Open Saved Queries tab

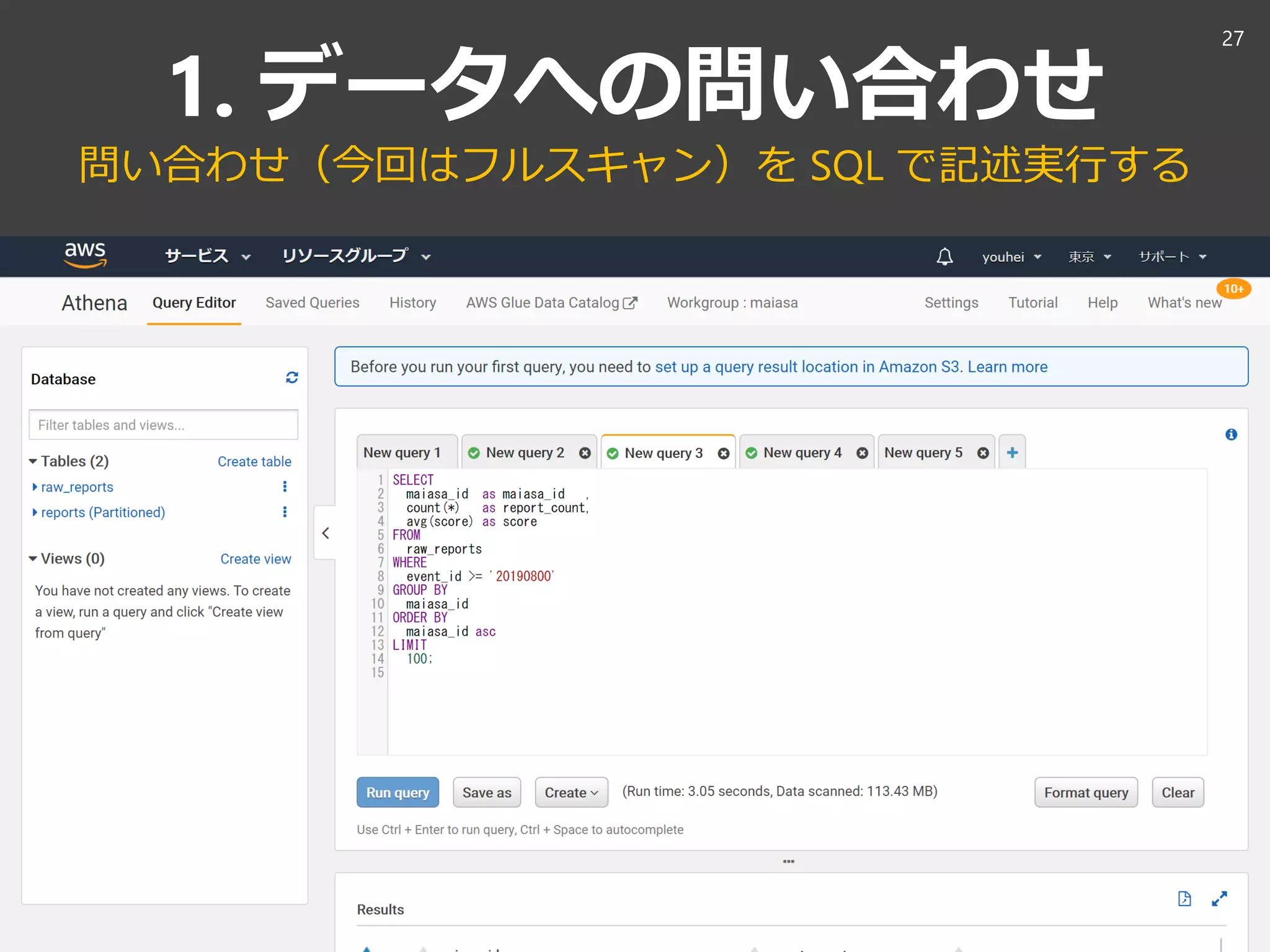pos(313,302)
